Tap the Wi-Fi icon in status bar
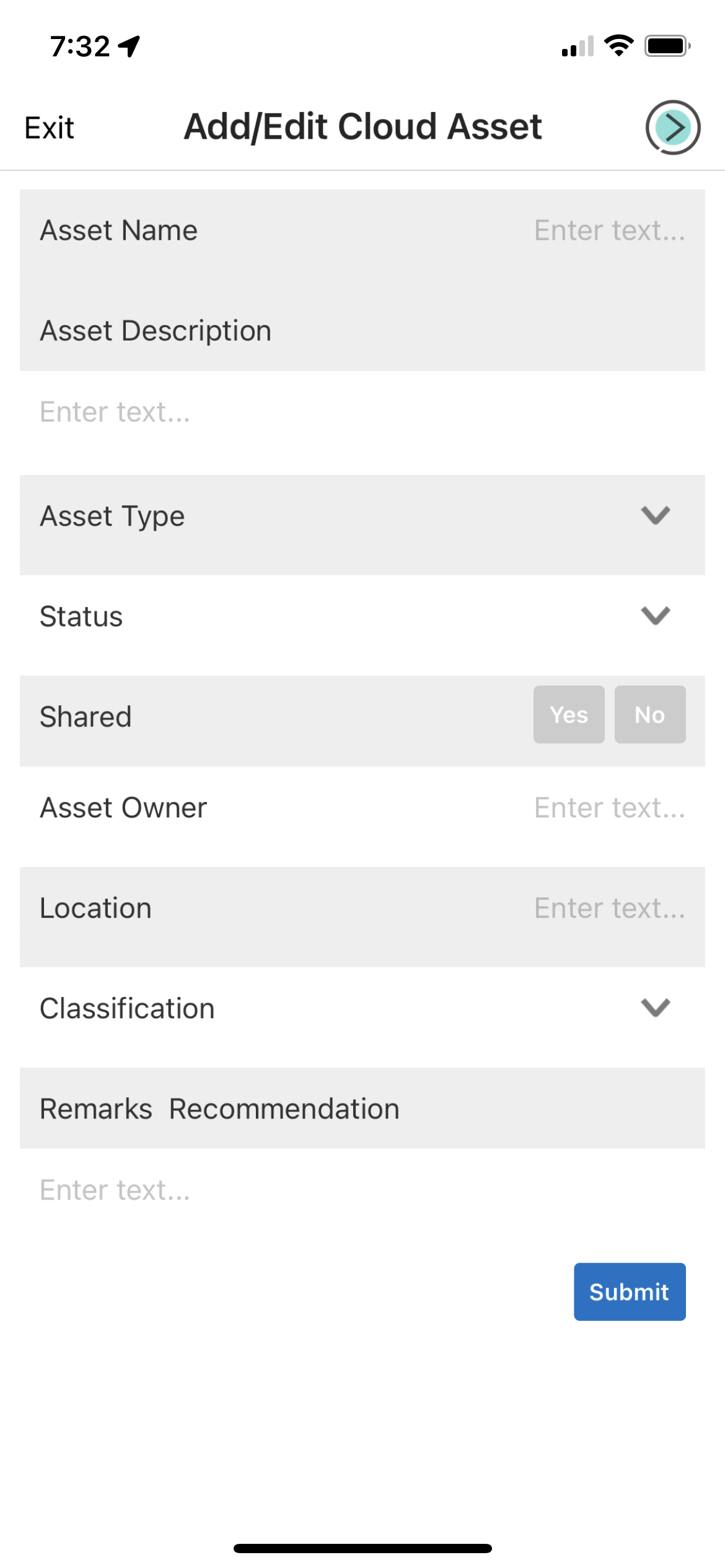The width and height of the screenshot is (725, 1568). pos(618,44)
